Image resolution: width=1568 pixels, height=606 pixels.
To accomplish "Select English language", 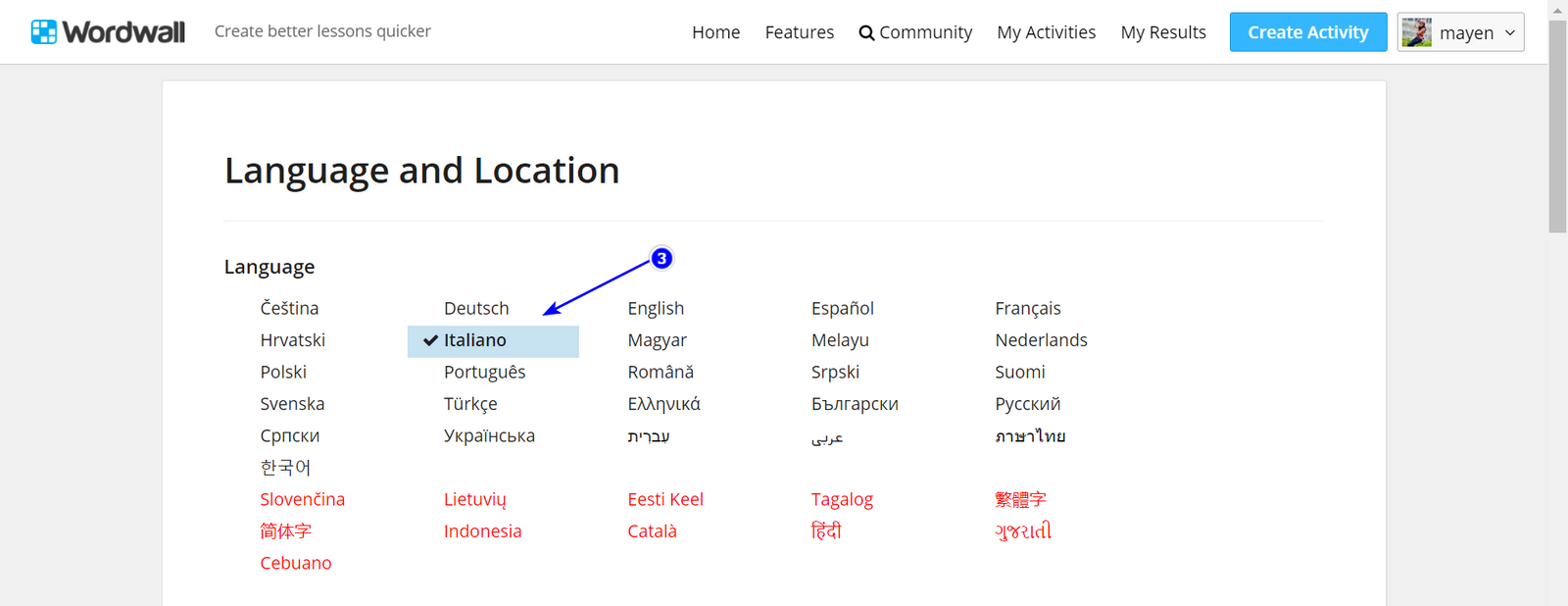I will (x=656, y=308).
